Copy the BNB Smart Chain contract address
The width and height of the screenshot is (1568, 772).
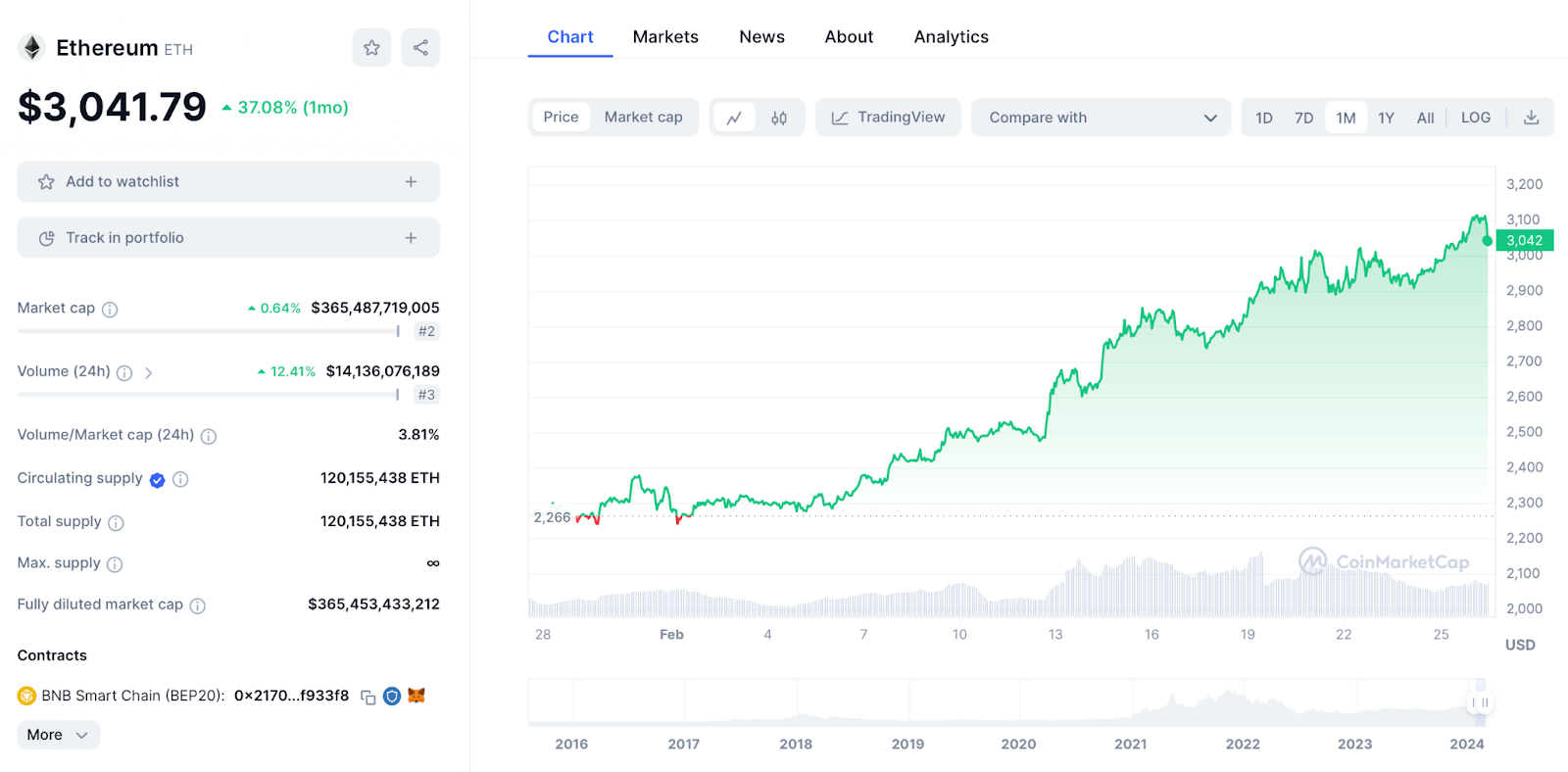click(368, 697)
